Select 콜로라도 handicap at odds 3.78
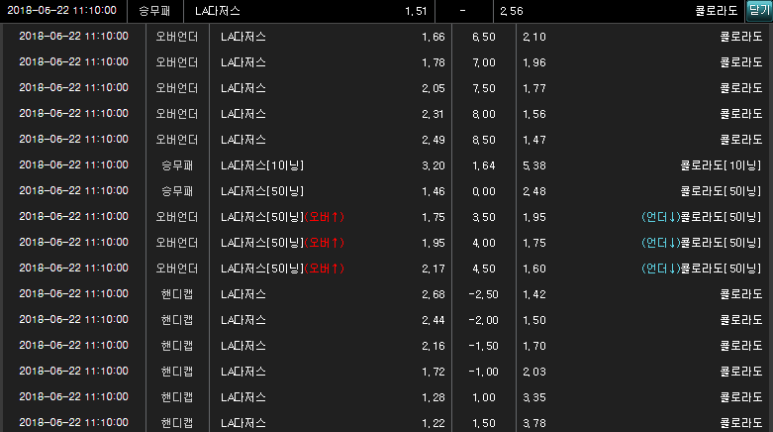 643,422
